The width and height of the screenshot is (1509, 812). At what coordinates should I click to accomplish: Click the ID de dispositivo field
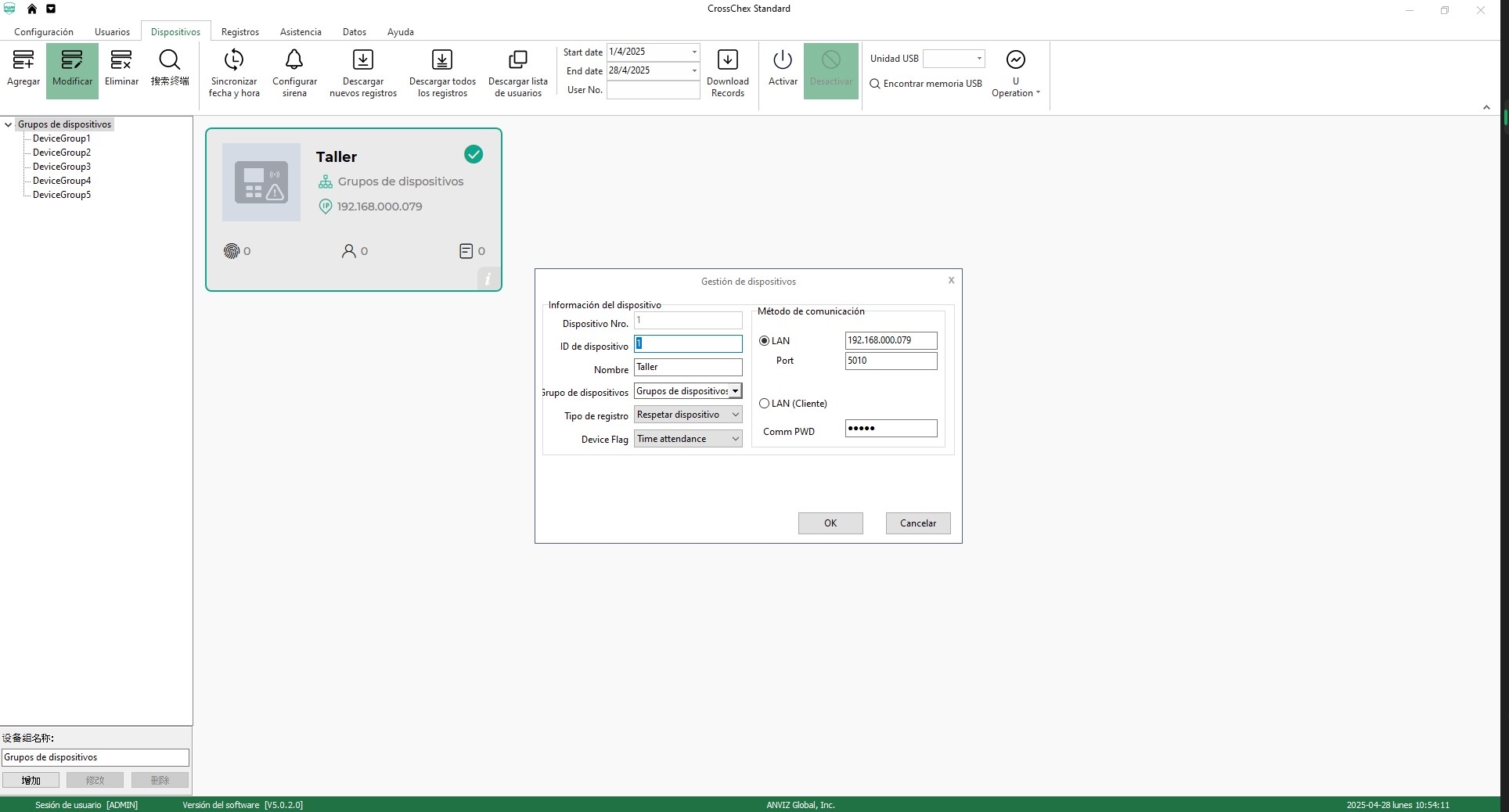(x=688, y=343)
